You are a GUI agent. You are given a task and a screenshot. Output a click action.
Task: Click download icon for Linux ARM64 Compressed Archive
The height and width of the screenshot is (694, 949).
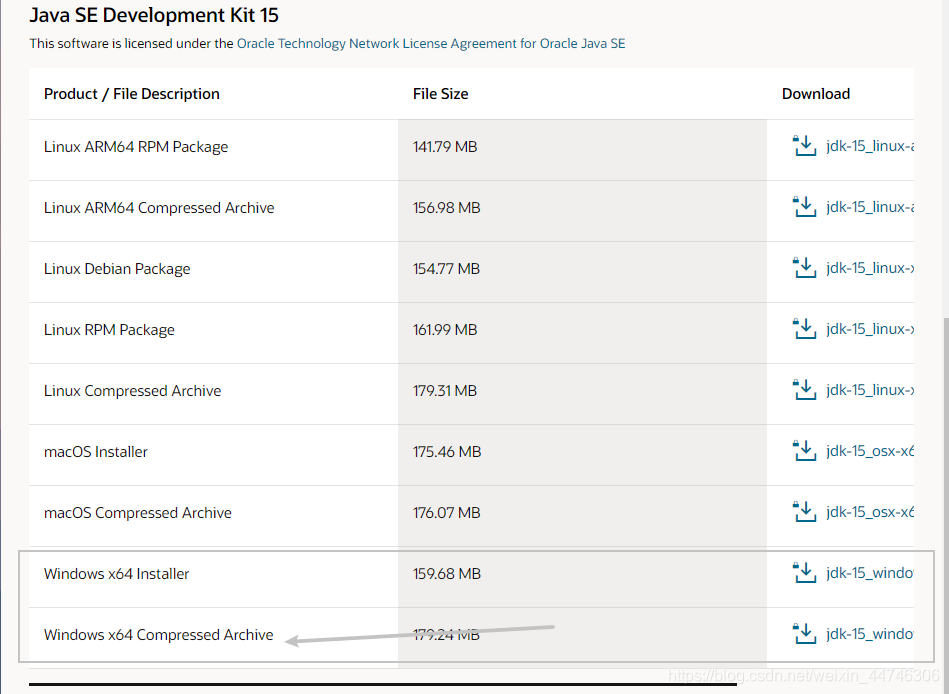(804, 208)
